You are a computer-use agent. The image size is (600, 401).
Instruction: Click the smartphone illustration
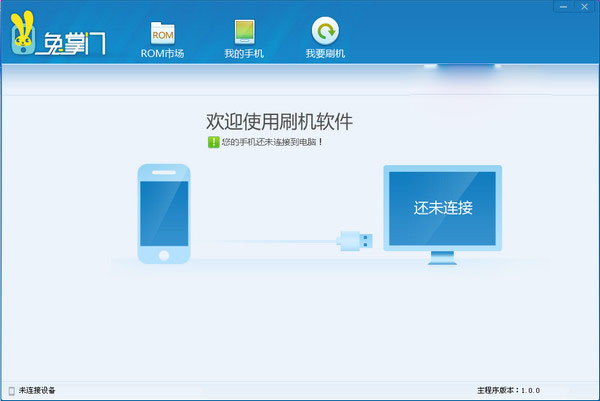tap(163, 215)
